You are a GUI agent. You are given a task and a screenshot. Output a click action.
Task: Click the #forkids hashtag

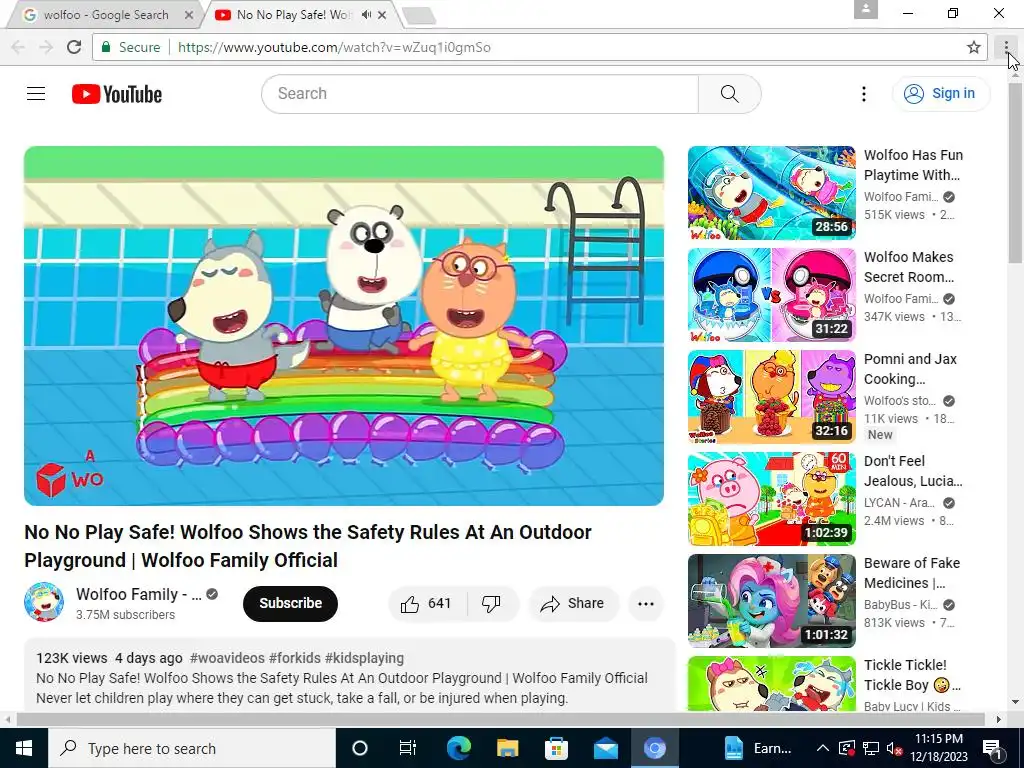295,658
